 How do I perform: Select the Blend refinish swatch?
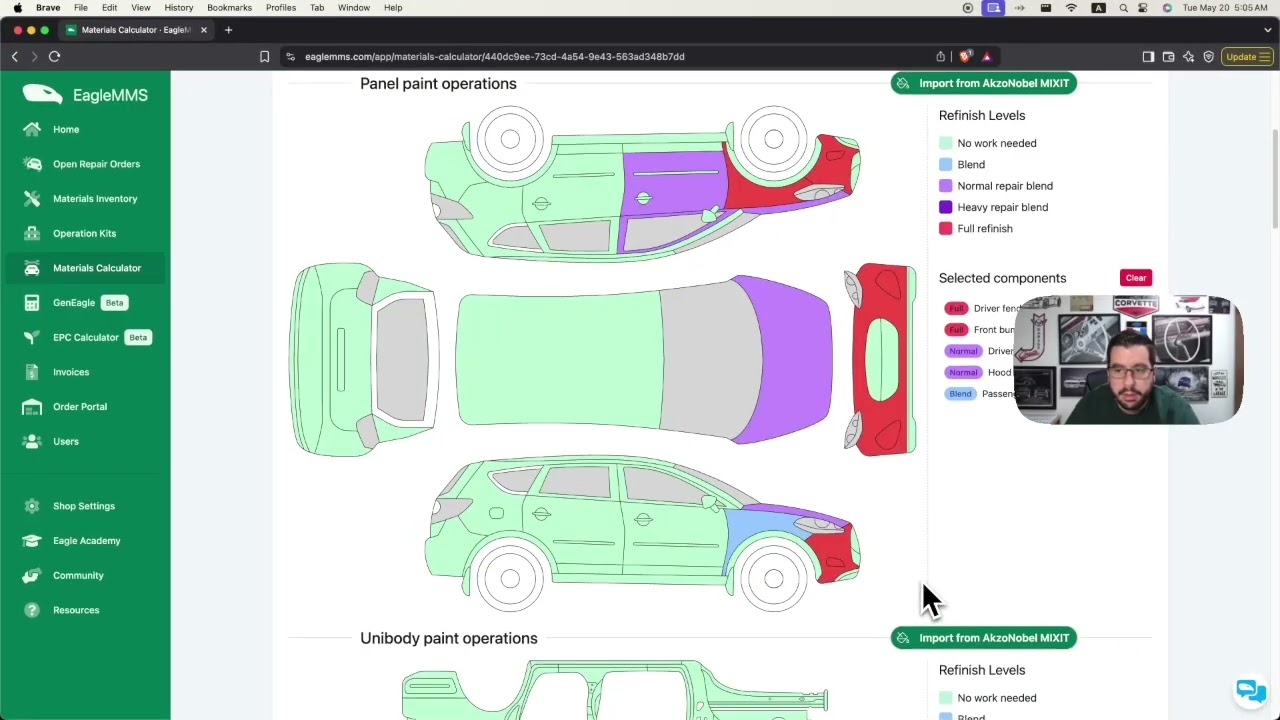945,164
